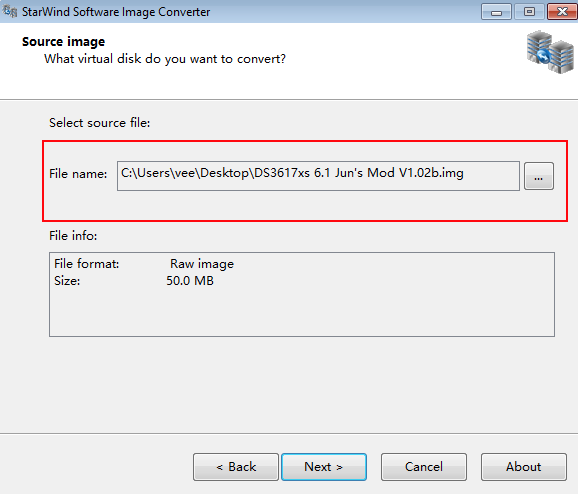Click the Raw image format value

click(202, 264)
